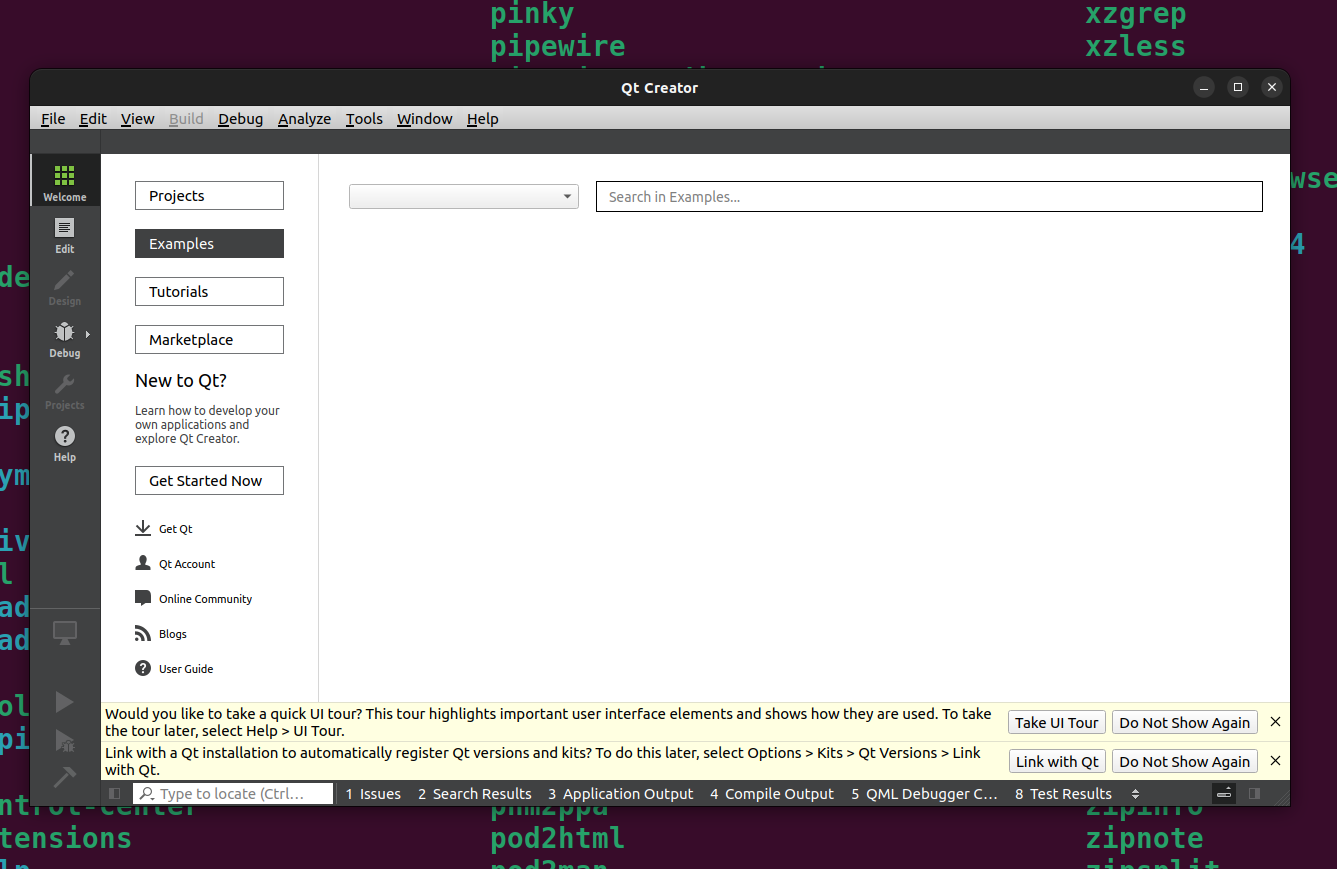Click the Search in Examples field
Image resolution: width=1337 pixels, height=869 pixels.
click(x=928, y=196)
